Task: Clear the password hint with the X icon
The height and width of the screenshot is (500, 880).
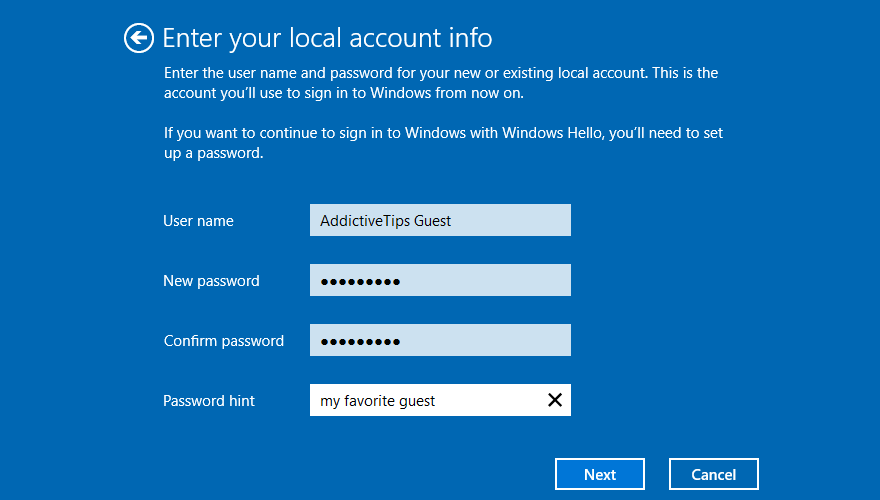Action: pos(554,400)
